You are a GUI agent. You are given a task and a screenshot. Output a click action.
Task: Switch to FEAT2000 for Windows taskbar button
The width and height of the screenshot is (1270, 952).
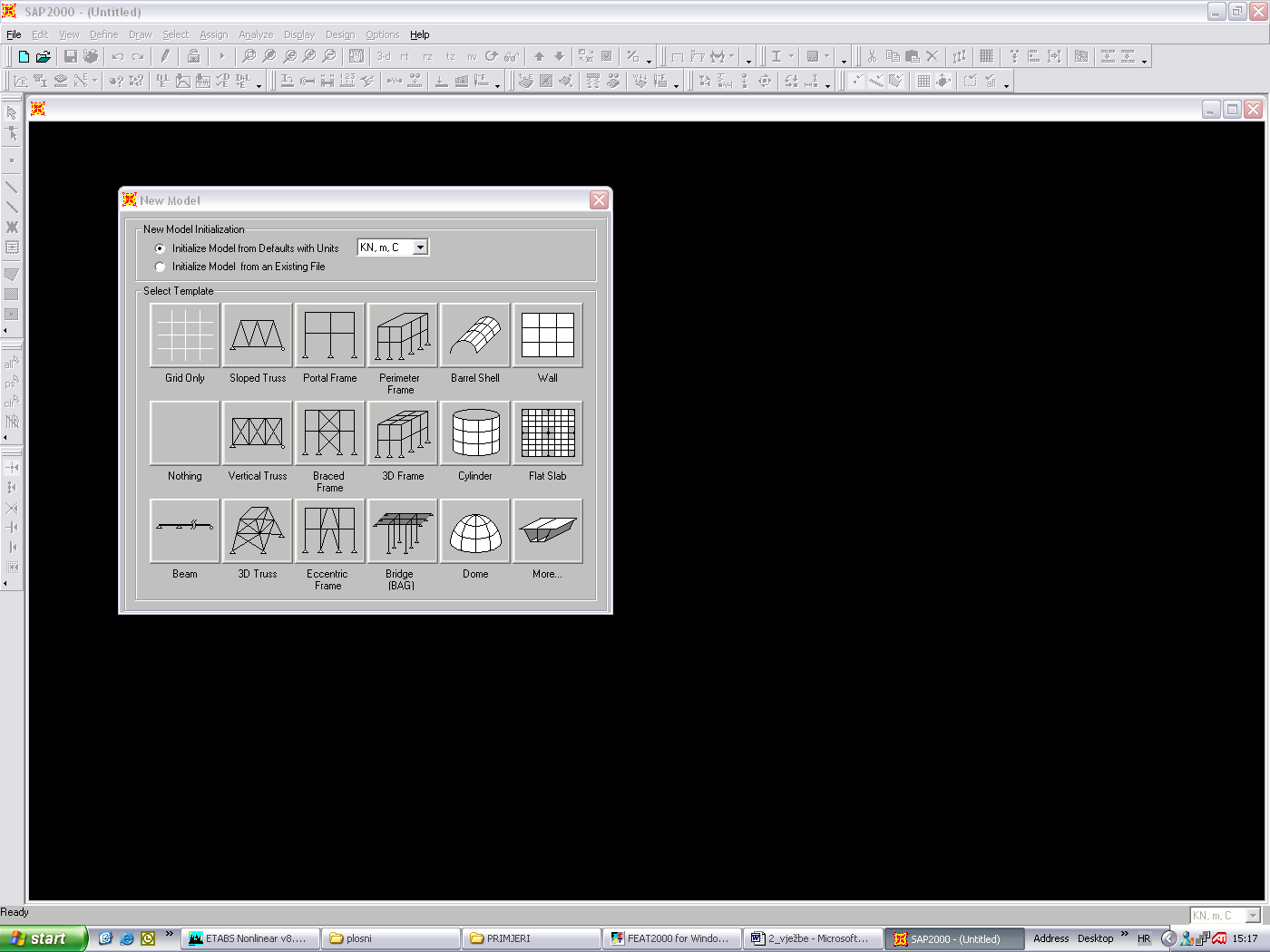[672, 938]
